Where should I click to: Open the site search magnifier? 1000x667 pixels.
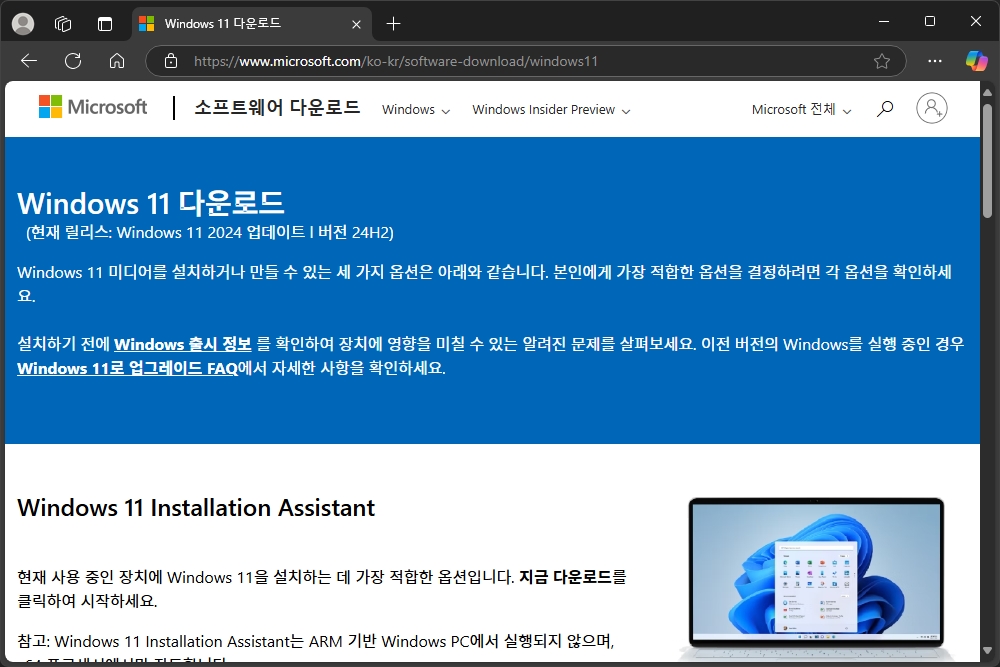[885, 109]
